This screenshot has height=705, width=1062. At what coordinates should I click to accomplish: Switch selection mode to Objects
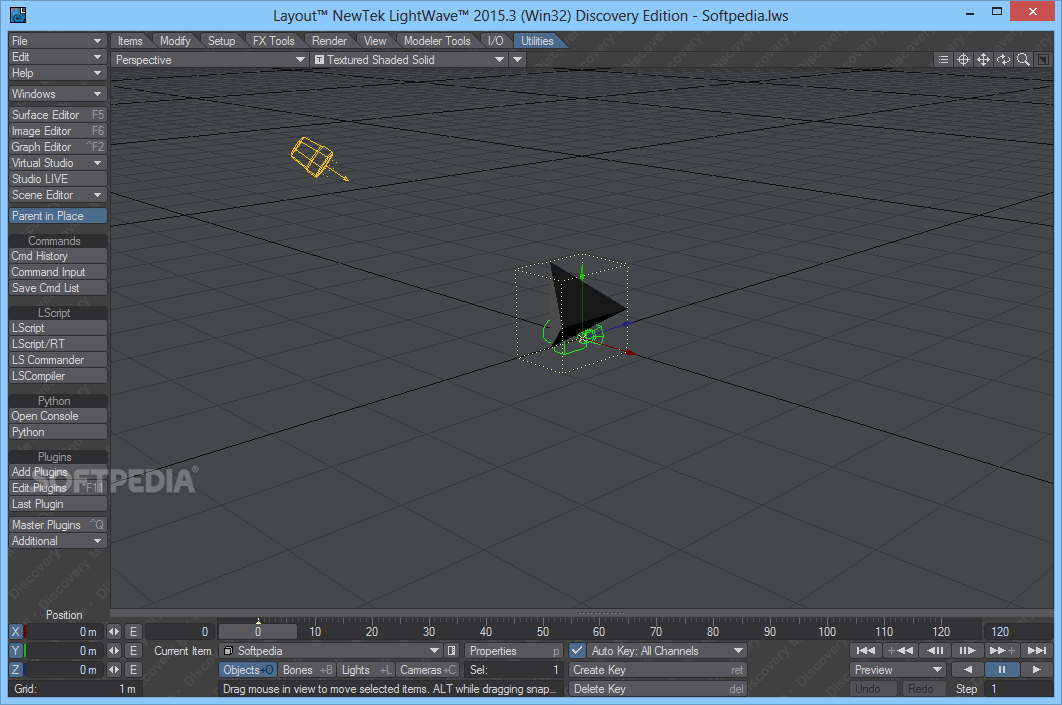click(x=248, y=669)
